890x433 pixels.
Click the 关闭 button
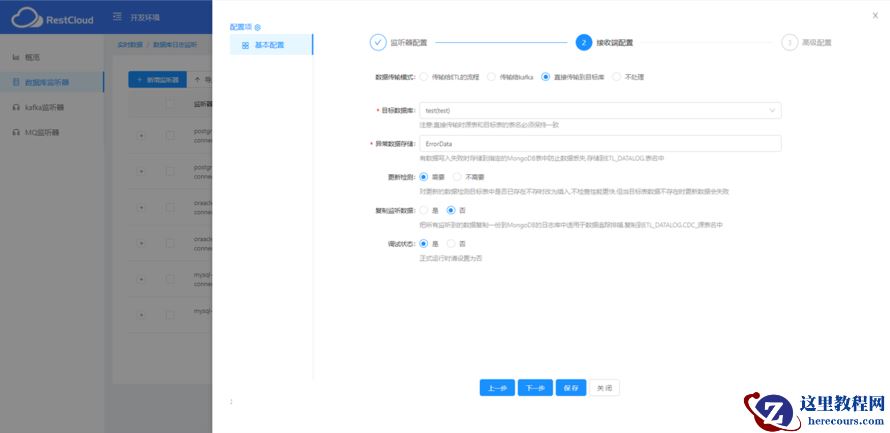tap(604, 388)
